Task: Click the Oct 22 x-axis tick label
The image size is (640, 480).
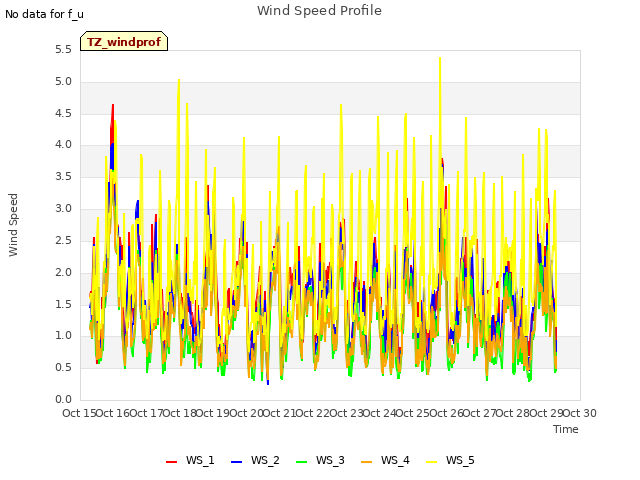Action: pyautogui.click(x=312, y=413)
